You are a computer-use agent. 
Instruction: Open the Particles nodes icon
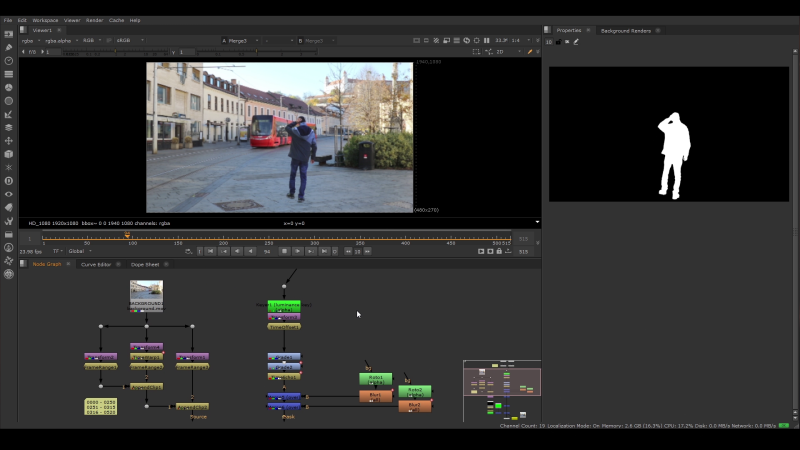tap(9, 167)
